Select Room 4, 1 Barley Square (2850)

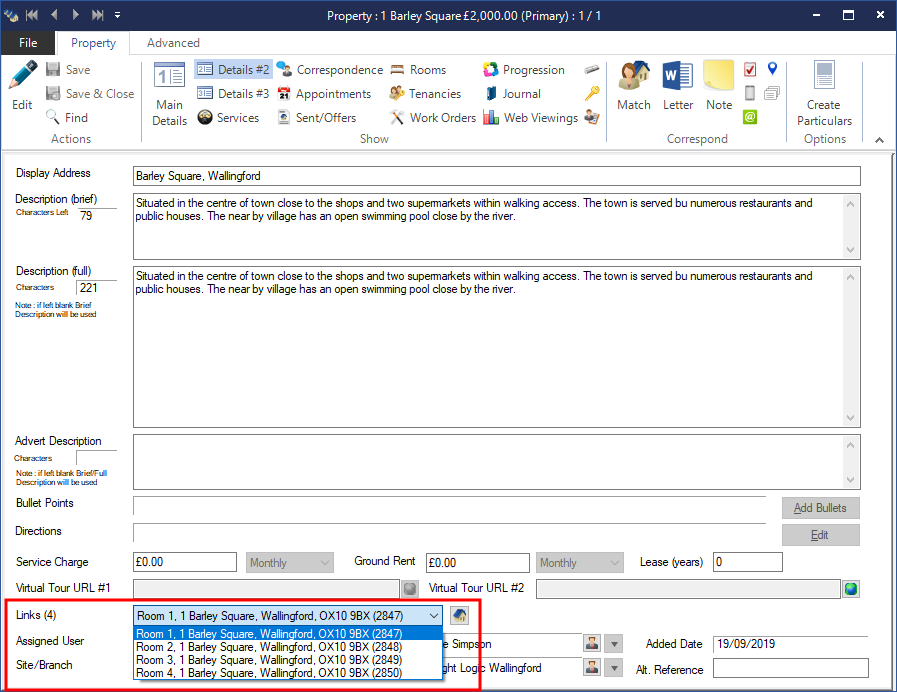[288, 673]
